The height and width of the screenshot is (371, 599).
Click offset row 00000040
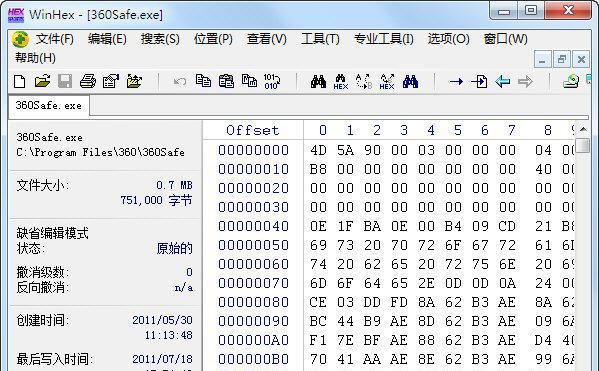coord(253,226)
